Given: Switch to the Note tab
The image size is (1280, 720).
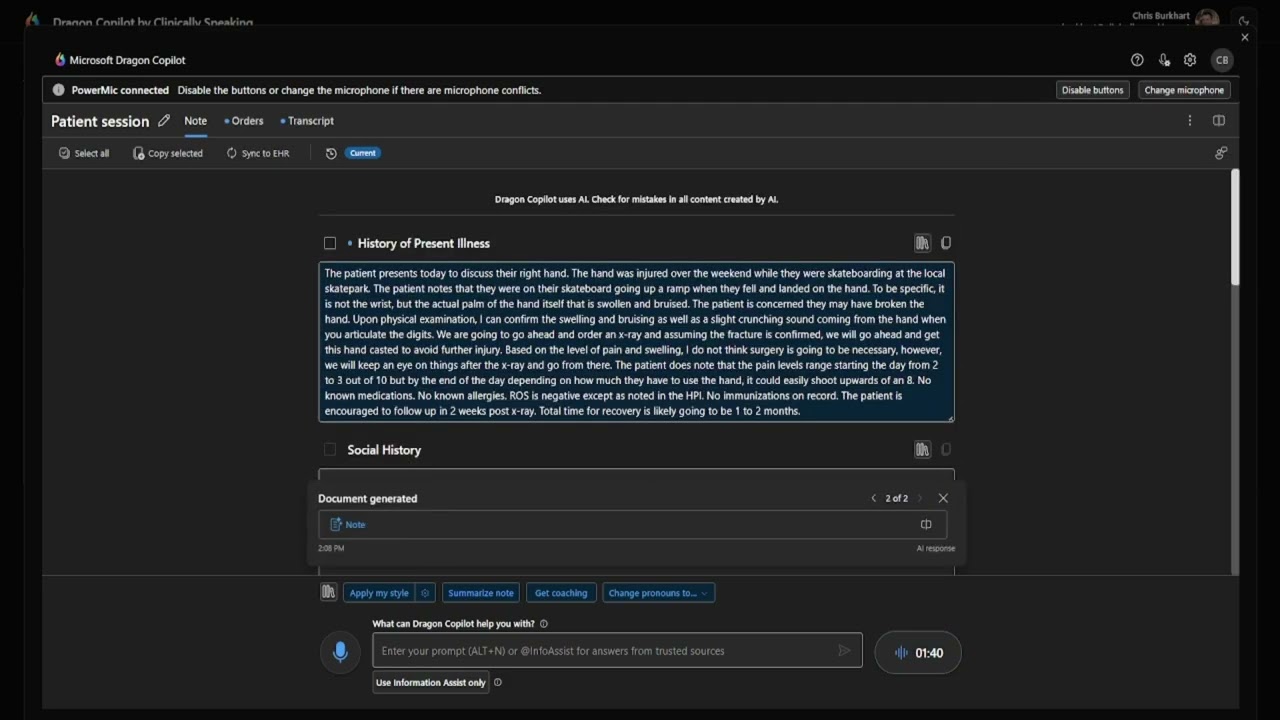Looking at the screenshot, I should coord(195,121).
